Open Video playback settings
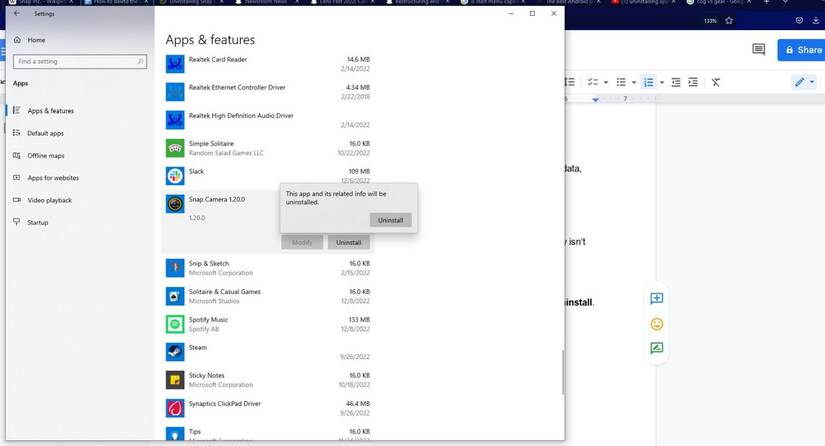Viewport: 825px width, 446px height. (49, 200)
